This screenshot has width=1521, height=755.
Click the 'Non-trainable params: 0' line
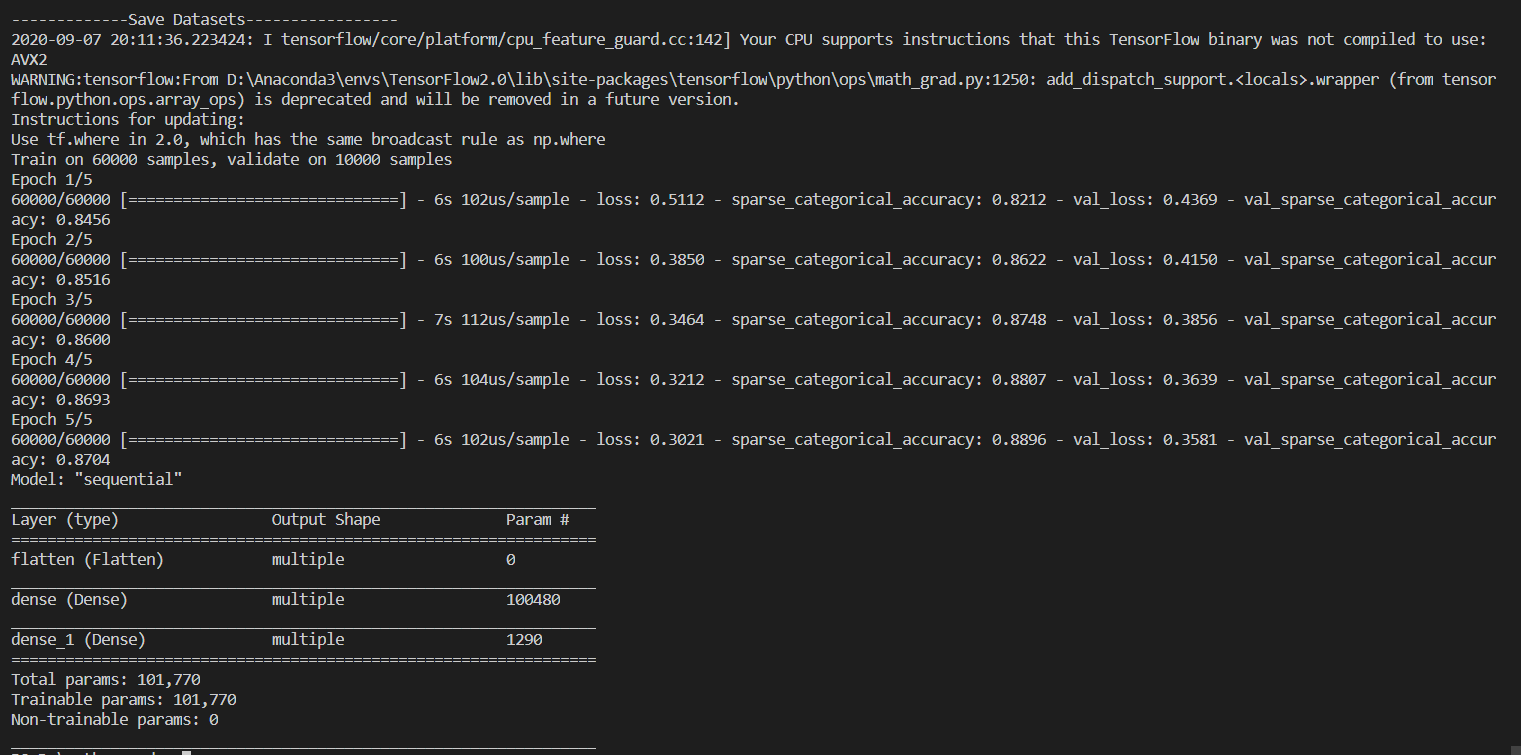coord(115,720)
